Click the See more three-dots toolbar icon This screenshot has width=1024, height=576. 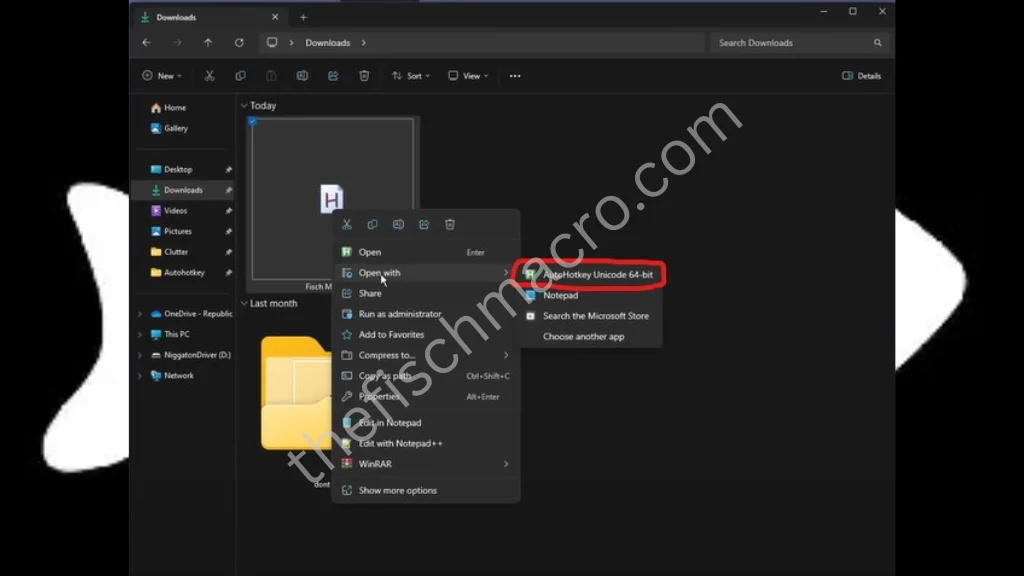(515, 76)
